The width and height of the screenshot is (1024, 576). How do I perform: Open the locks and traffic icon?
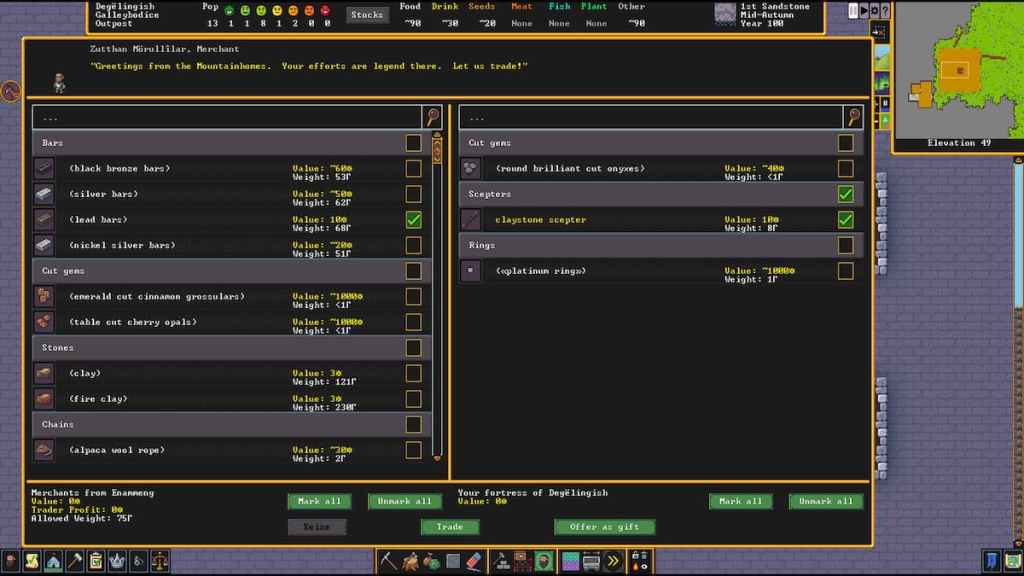(640, 561)
